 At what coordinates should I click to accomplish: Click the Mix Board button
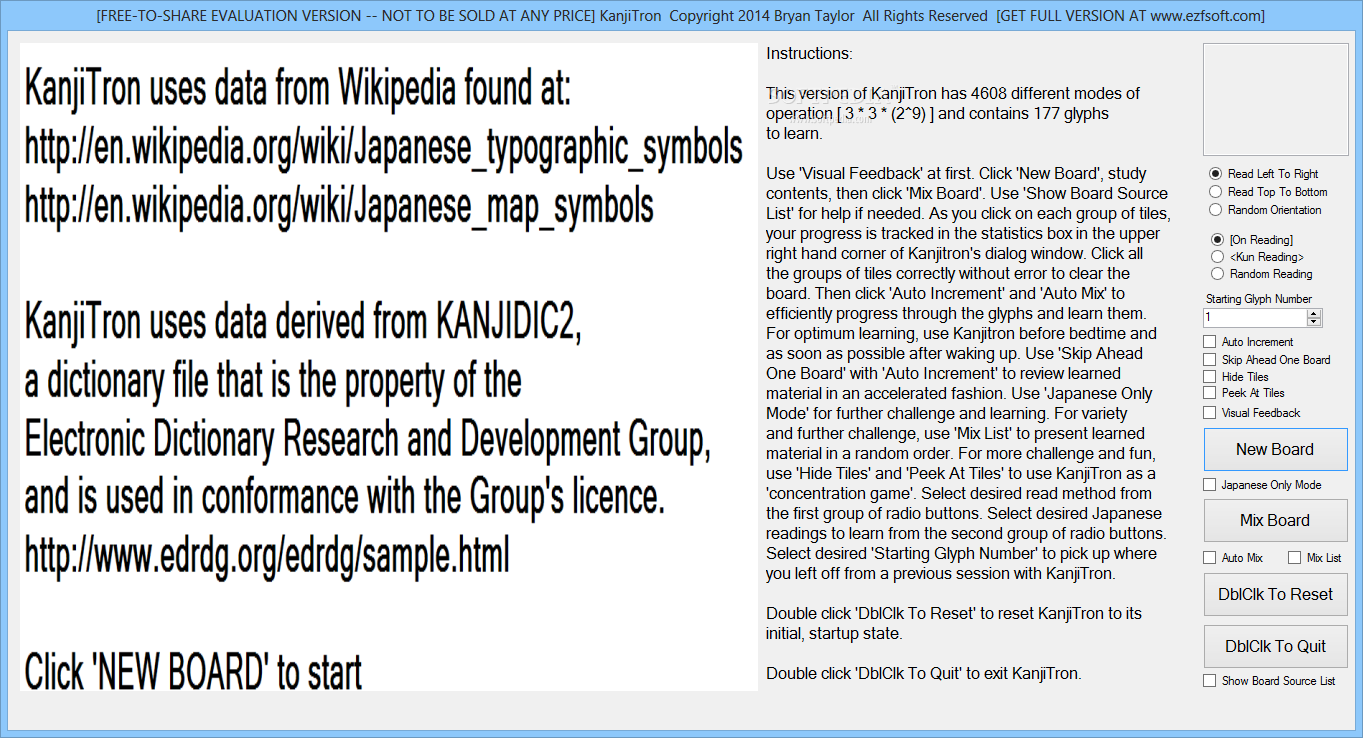[x=1275, y=521]
